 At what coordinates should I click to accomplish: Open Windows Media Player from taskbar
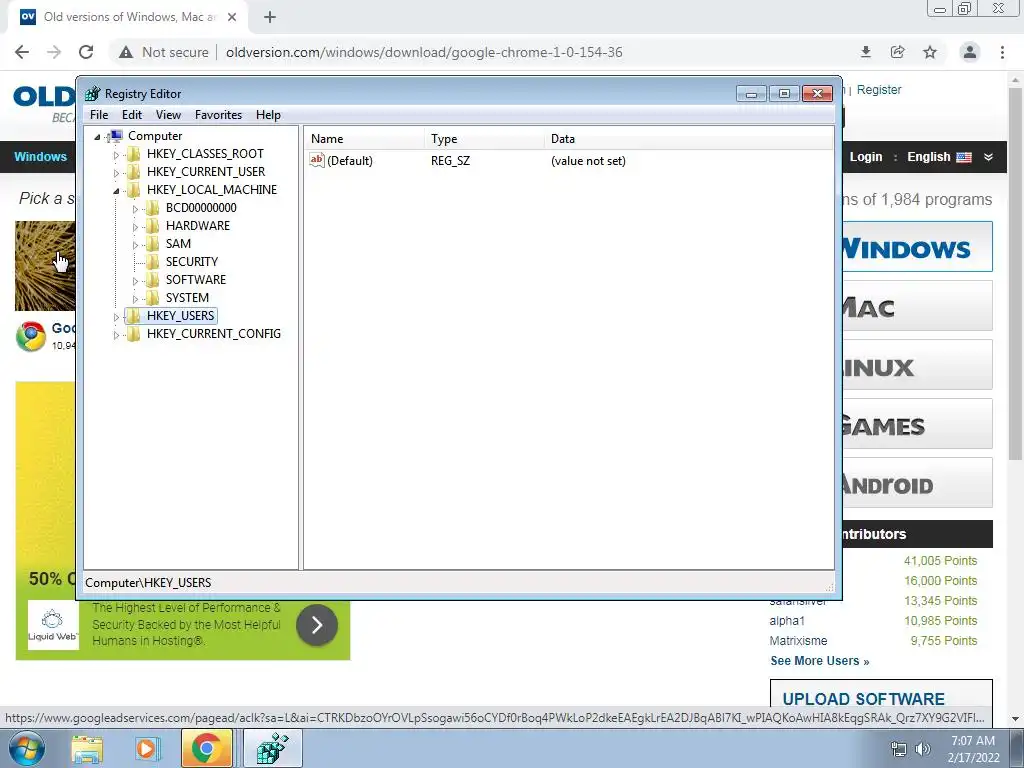[146, 749]
